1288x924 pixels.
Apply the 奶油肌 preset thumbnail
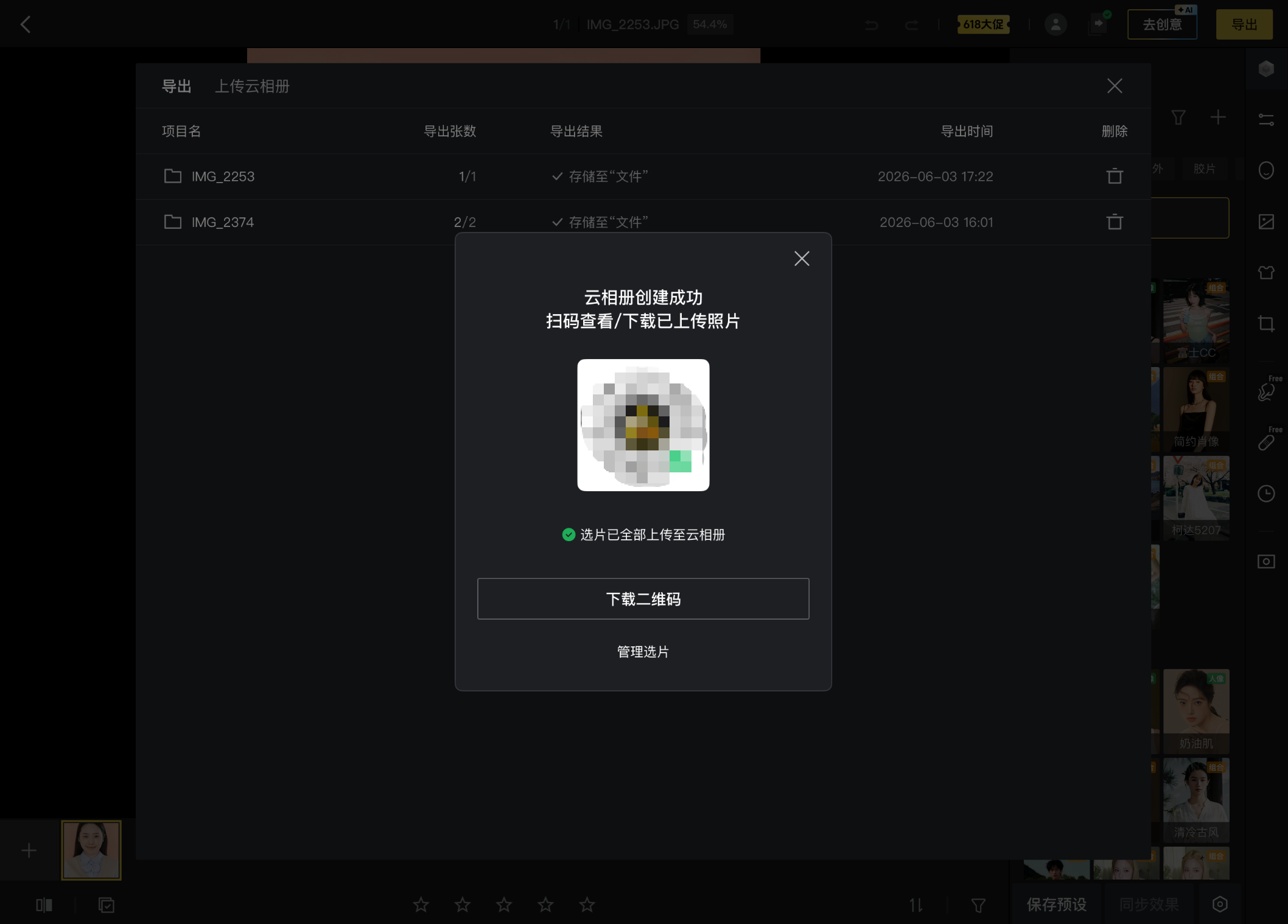(x=1196, y=712)
